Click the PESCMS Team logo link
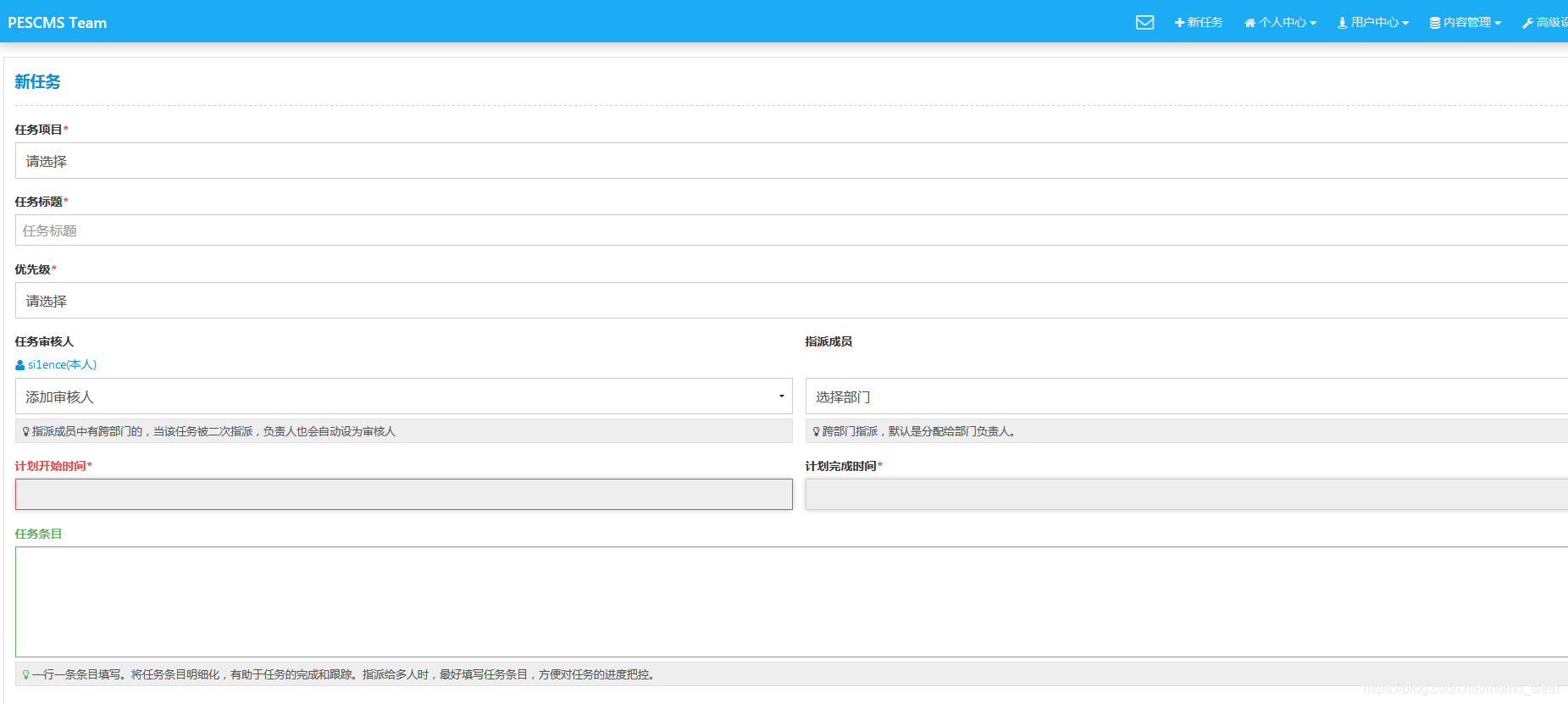This screenshot has width=1568, height=704. pyautogui.click(x=58, y=23)
